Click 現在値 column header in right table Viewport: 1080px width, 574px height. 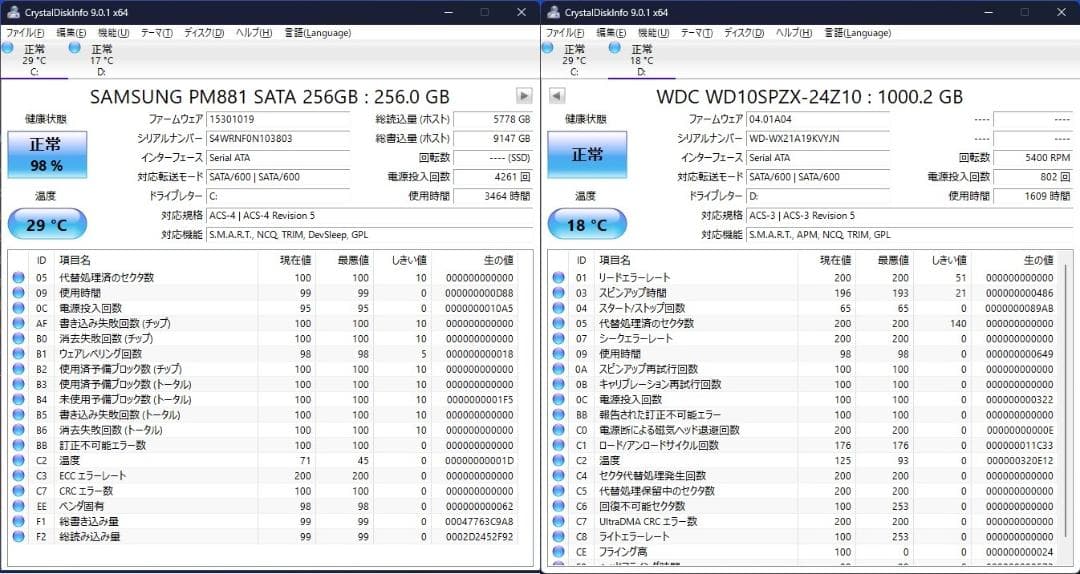tap(835, 260)
